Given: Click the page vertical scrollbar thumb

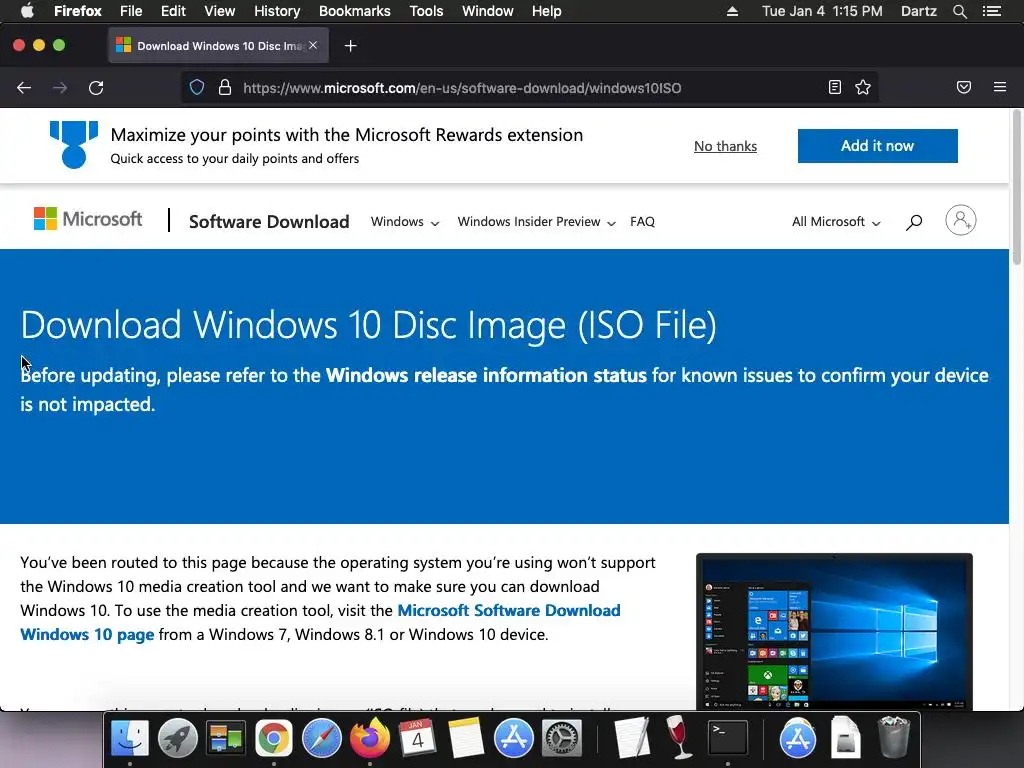Looking at the screenshot, I should click(x=1016, y=188).
